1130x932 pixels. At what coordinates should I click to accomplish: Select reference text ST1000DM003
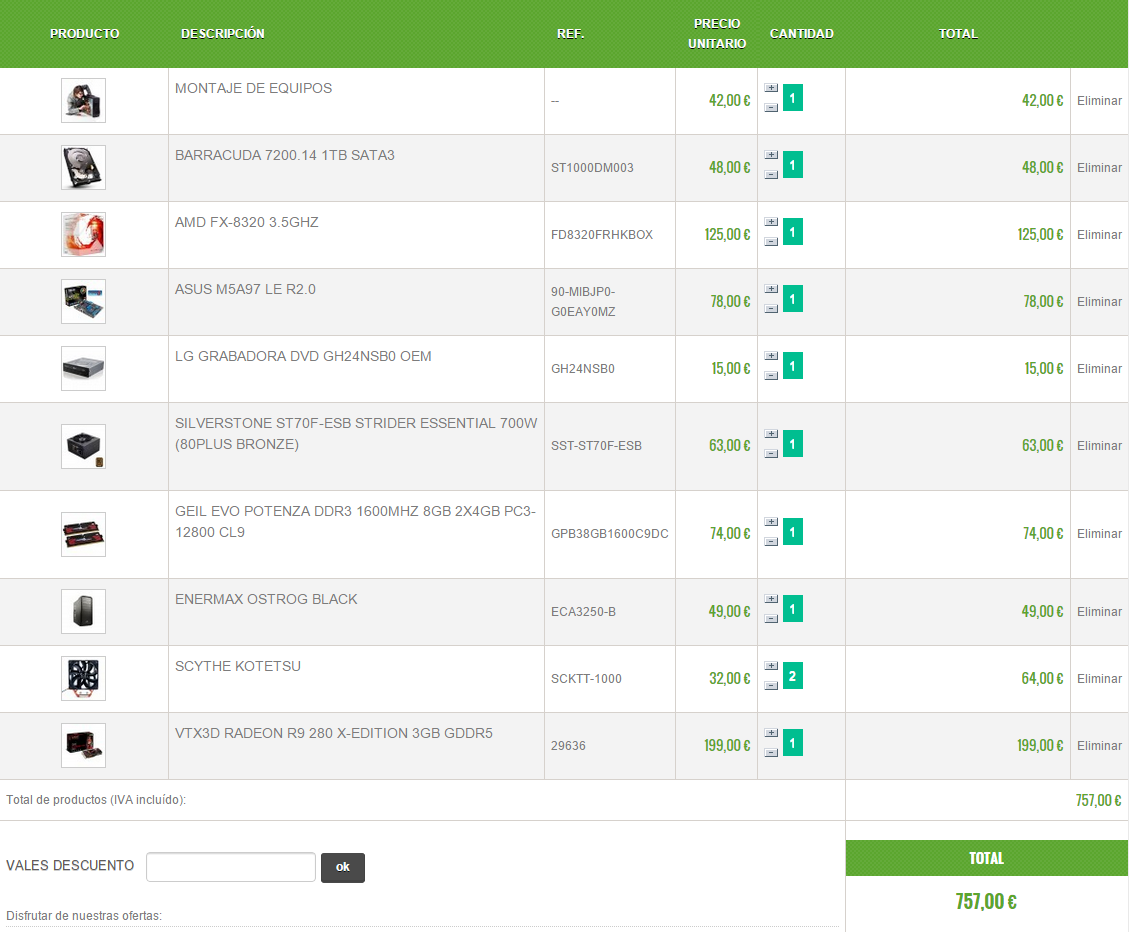click(592, 168)
